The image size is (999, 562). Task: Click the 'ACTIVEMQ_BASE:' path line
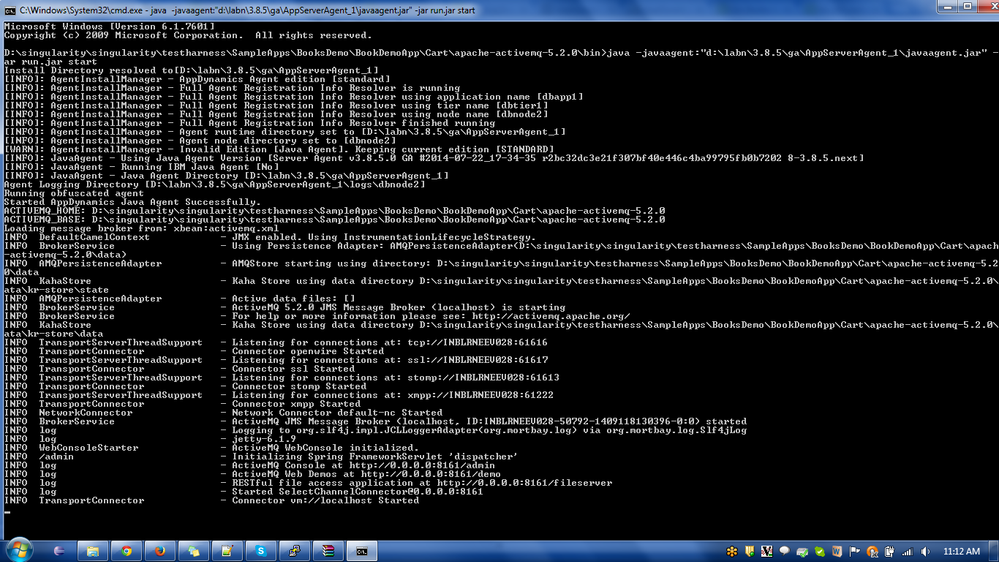click(x=334, y=220)
